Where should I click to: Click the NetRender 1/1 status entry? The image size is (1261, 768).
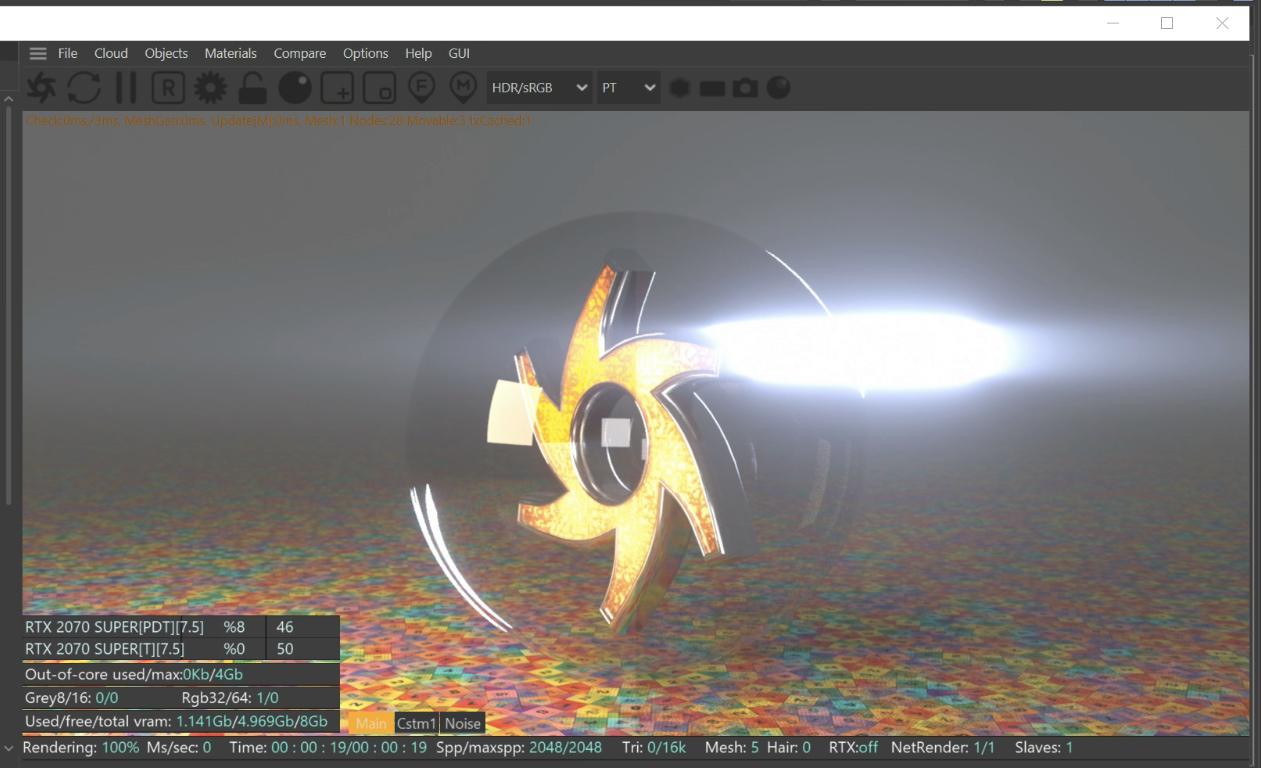(x=943, y=747)
